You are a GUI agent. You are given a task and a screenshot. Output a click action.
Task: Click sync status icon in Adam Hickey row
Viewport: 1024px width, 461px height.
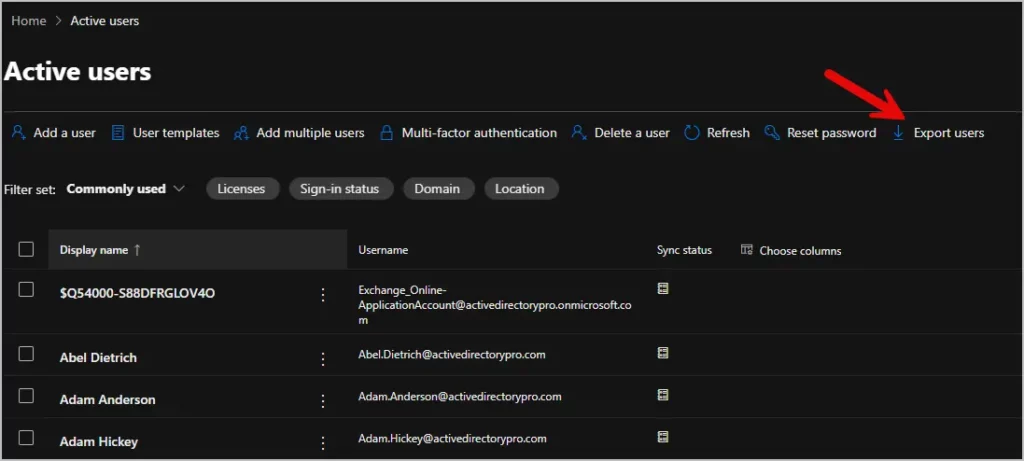[663, 437]
